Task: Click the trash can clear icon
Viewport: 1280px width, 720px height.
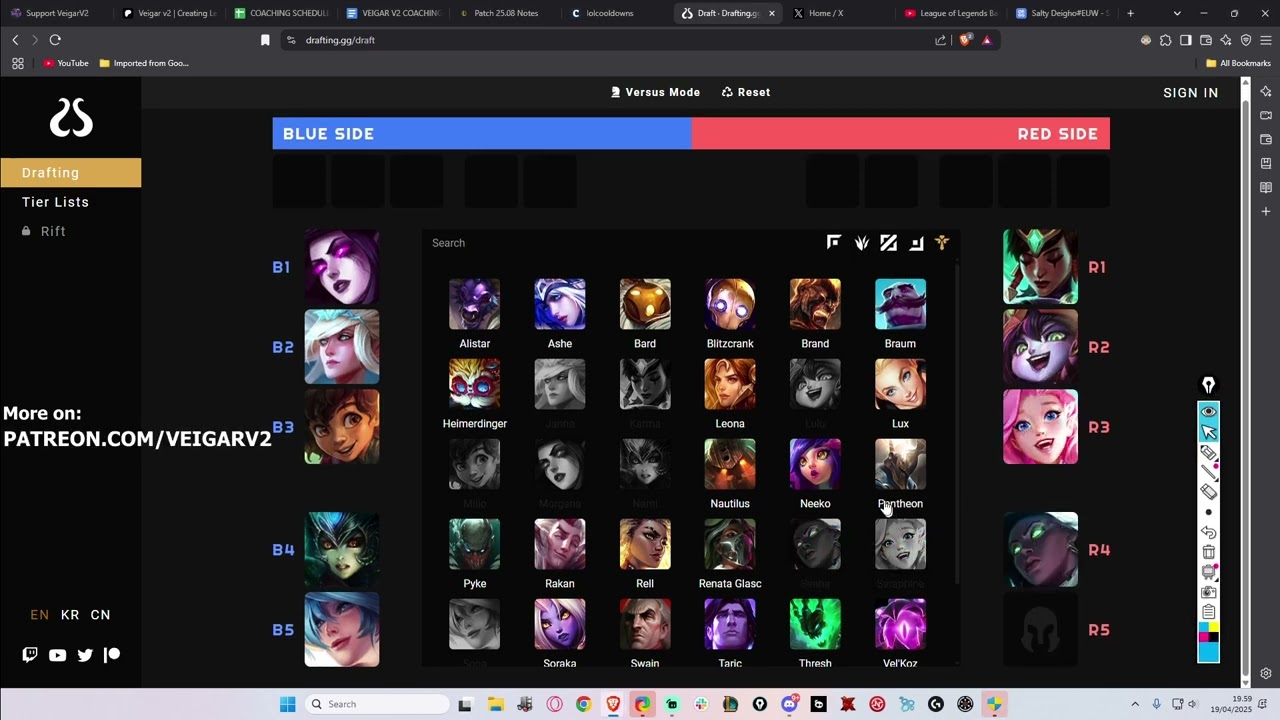Action: click(x=1208, y=552)
